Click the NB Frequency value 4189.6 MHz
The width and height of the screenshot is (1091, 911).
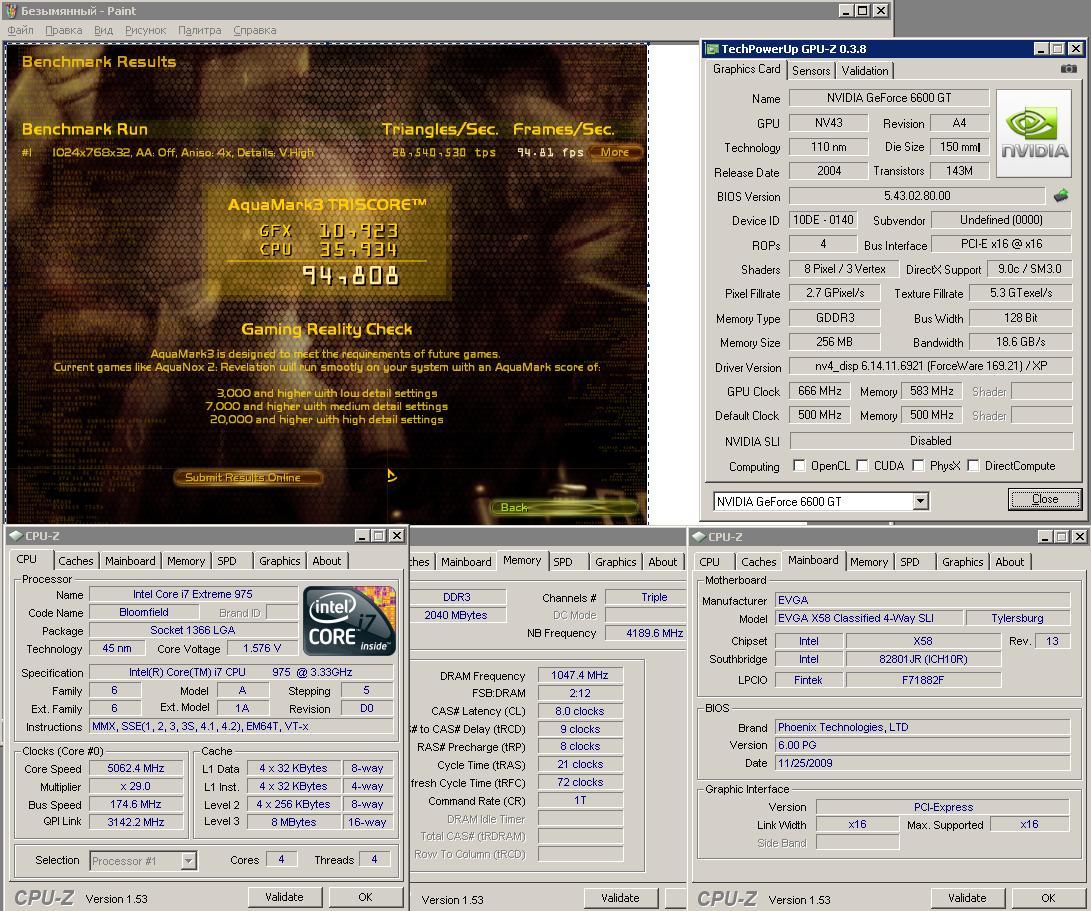644,633
